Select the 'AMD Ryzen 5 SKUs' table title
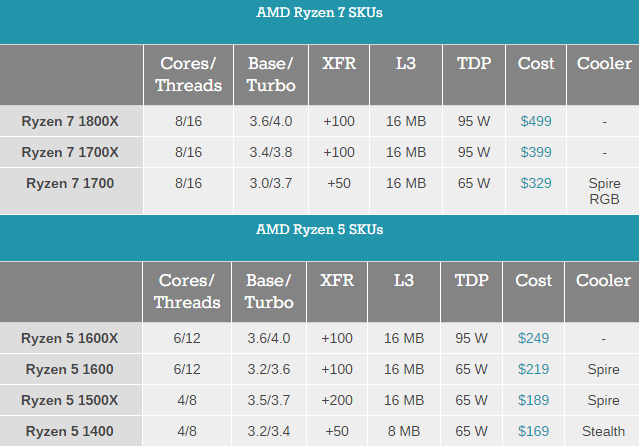The height and width of the screenshot is (446, 639). [x=320, y=230]
